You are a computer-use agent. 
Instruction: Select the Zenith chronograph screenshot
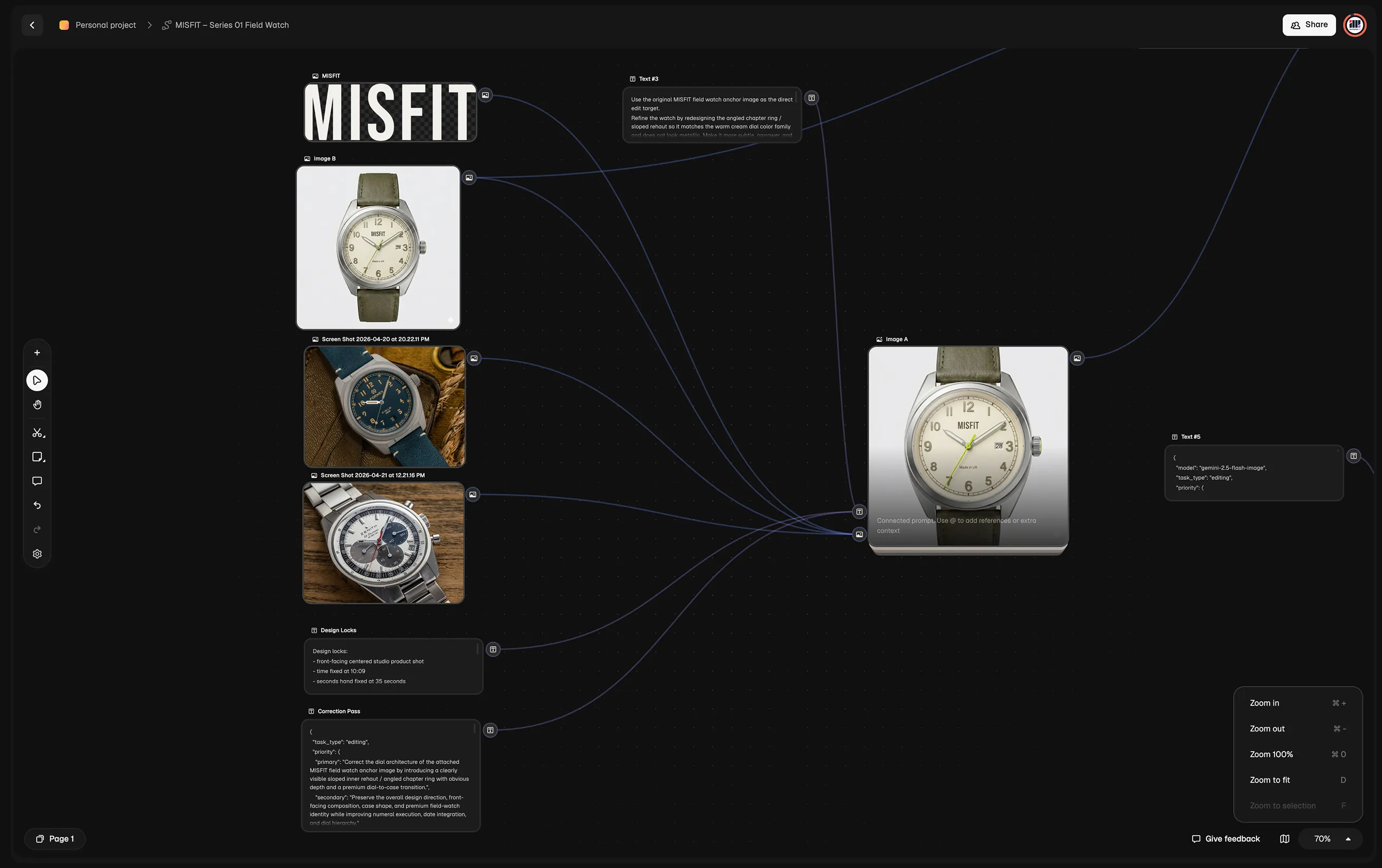pos(383,543)
